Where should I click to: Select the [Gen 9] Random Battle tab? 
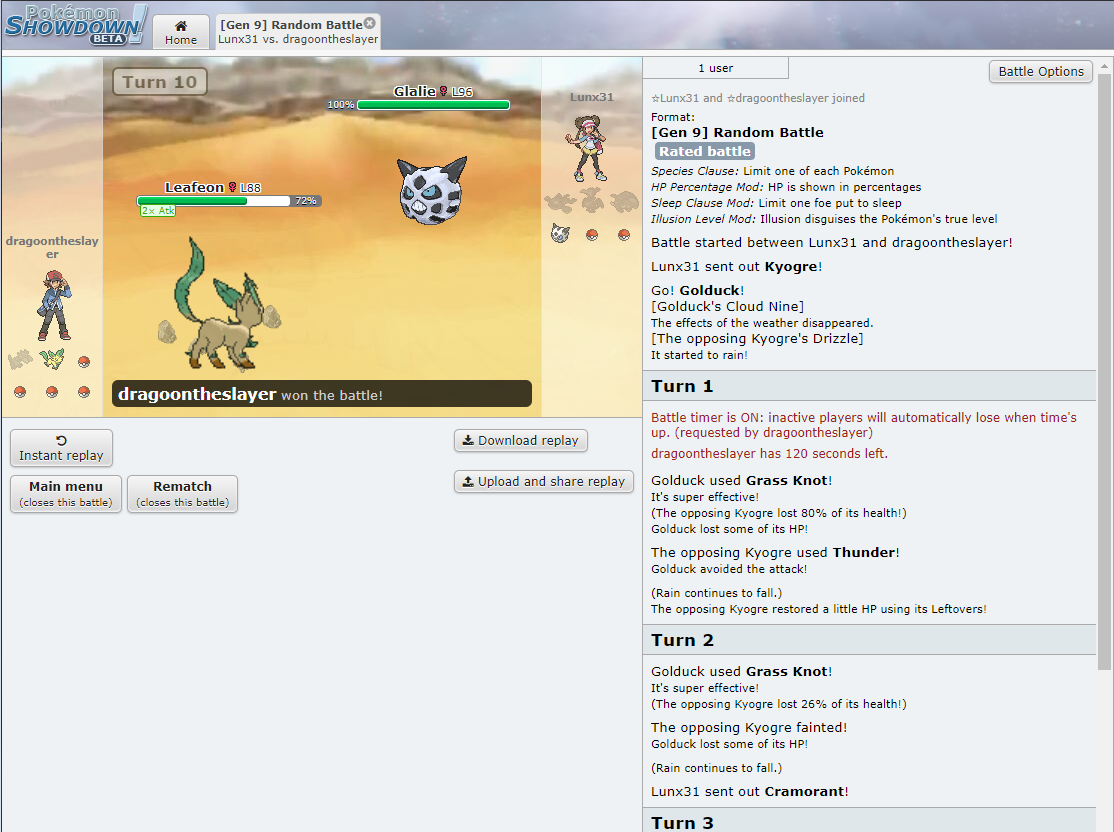point(298,32)
